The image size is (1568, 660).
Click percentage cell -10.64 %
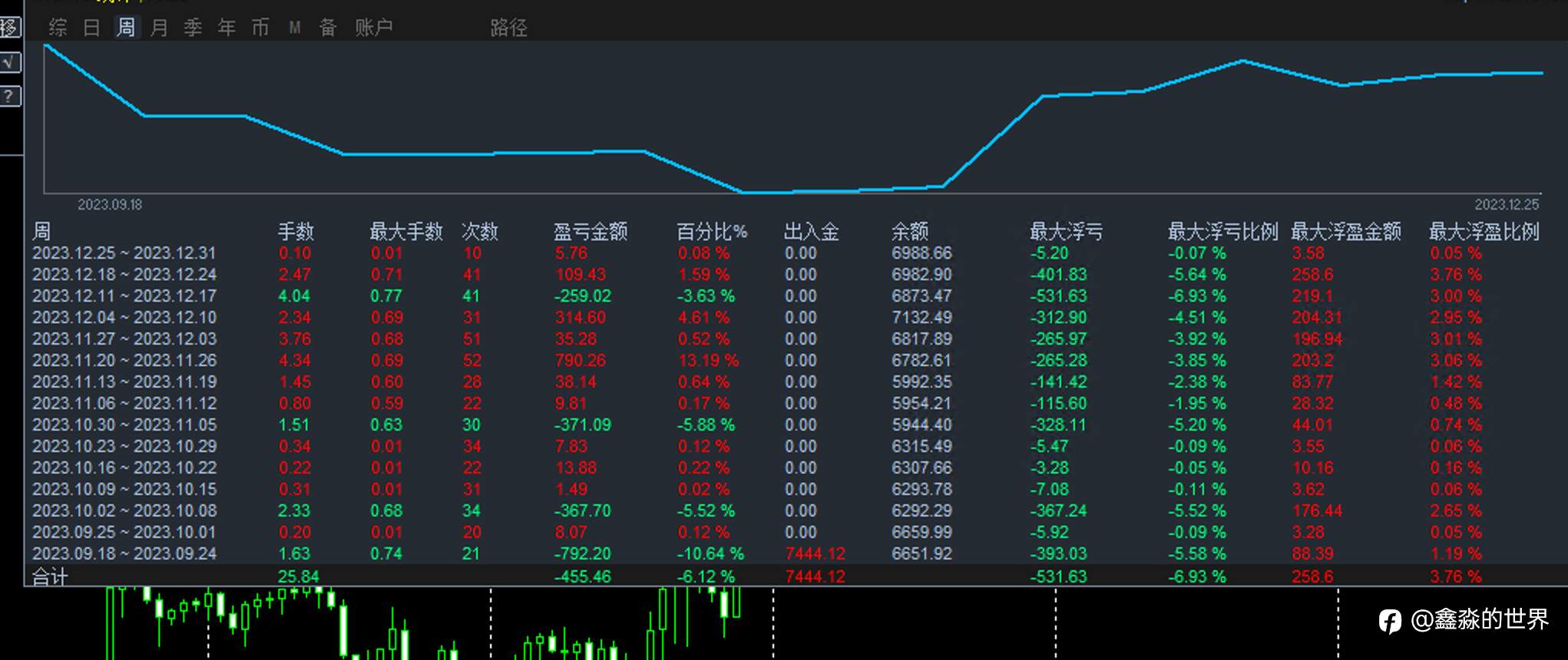[x=710, y=554]
